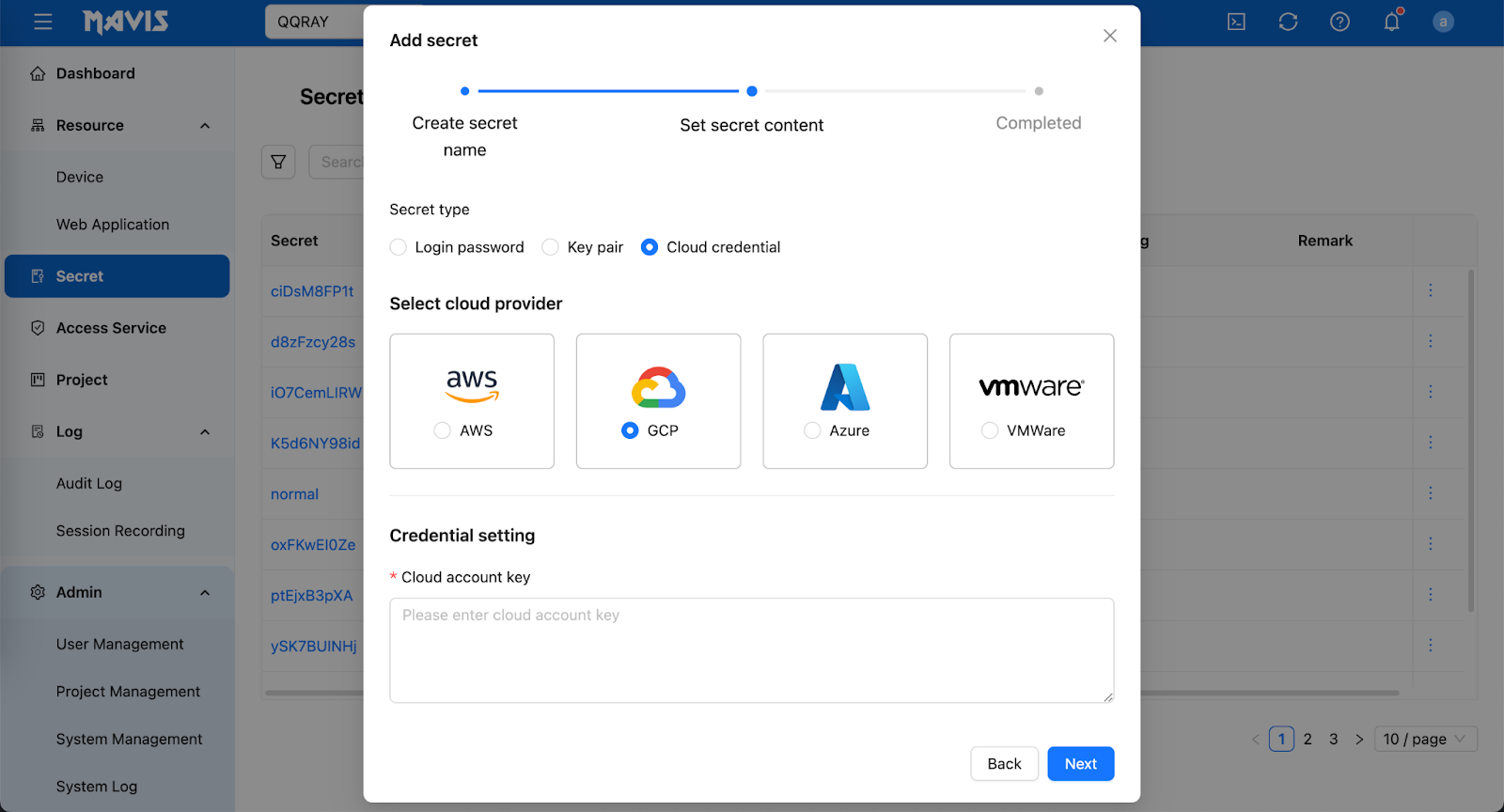The width and height of the screenshot is (1504, 812).
Task: Go to page 2
Action: 1308,740
